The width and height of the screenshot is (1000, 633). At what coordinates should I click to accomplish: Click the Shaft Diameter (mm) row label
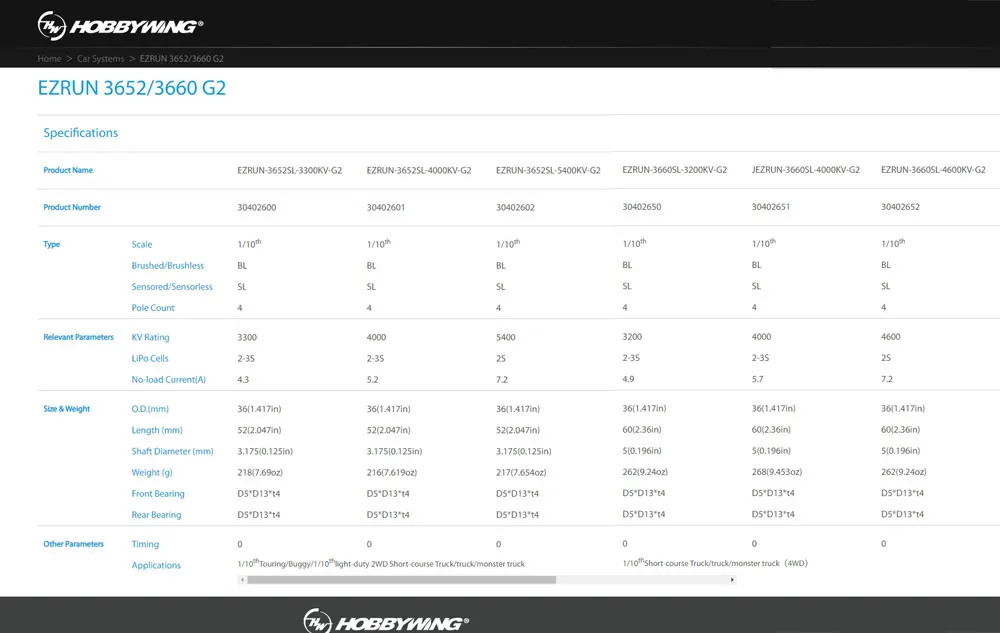(172, 451)
